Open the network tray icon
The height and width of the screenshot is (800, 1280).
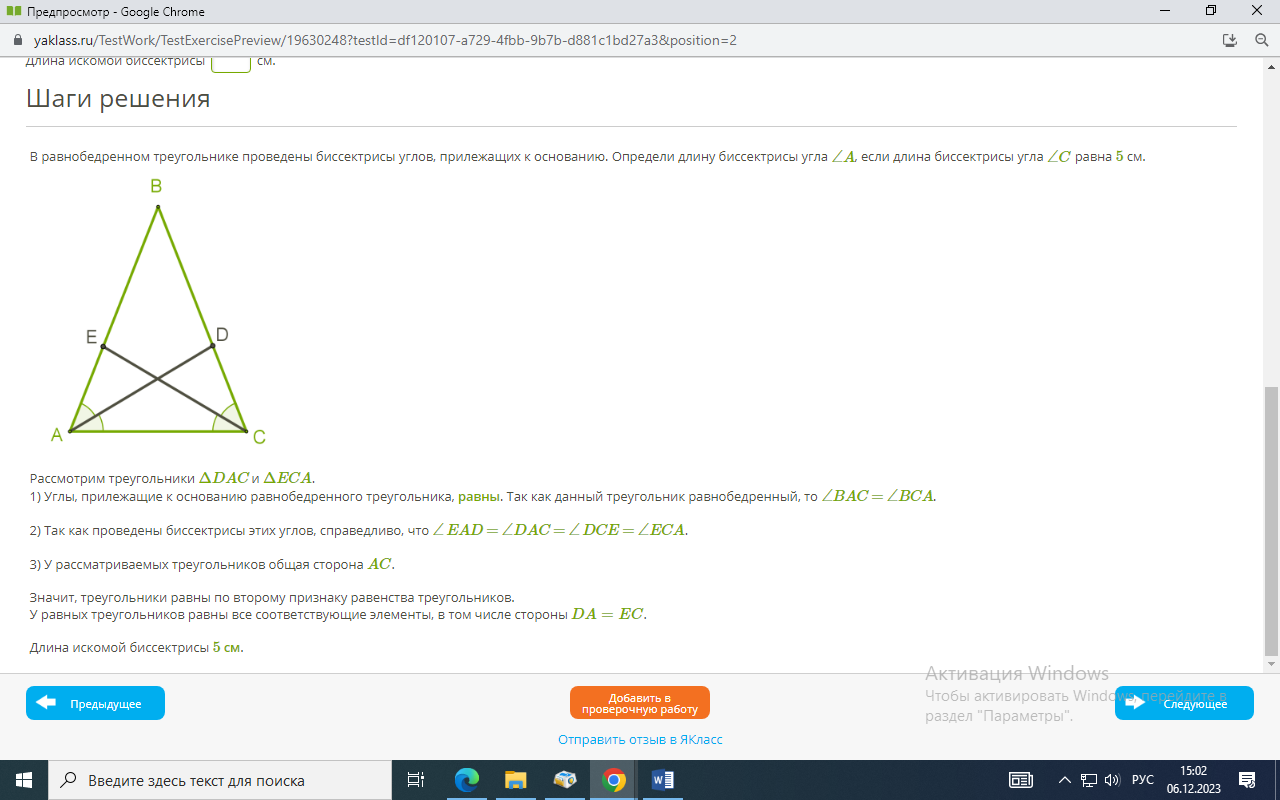pyautogui.click(x=1089, y=780)
